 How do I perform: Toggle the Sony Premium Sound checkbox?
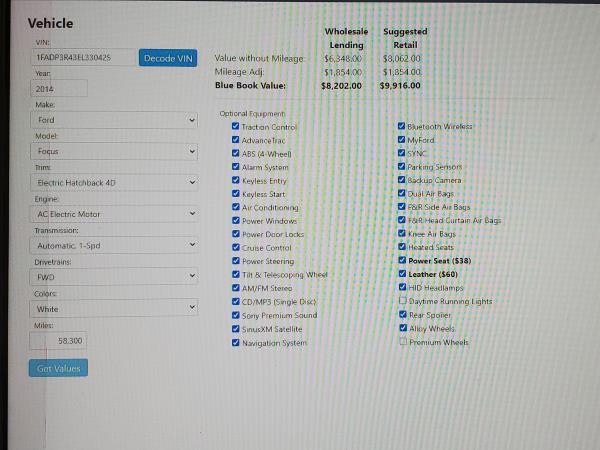pos(236,315)
